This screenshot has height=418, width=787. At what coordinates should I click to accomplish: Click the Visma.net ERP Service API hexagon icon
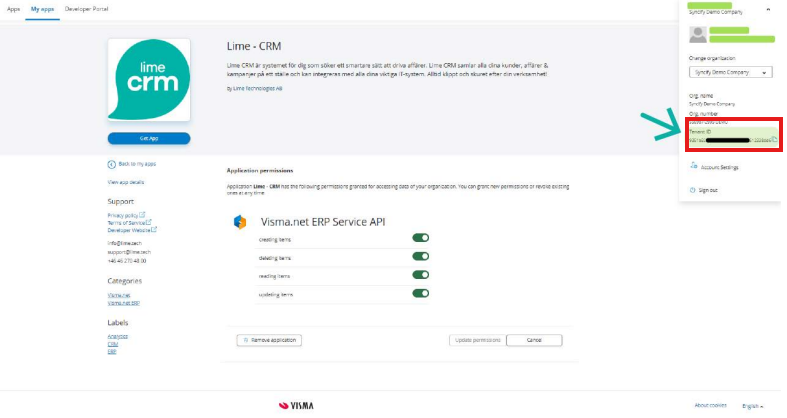pos(240,222)
